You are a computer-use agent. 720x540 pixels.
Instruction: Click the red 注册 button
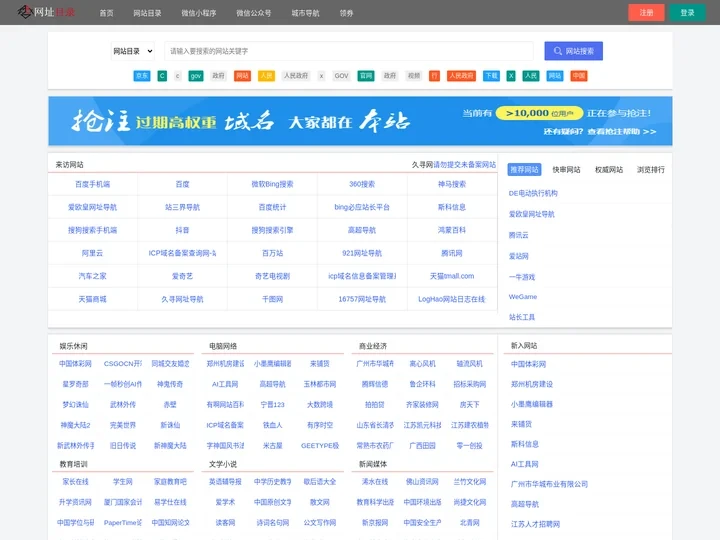[x=646, y=13]
